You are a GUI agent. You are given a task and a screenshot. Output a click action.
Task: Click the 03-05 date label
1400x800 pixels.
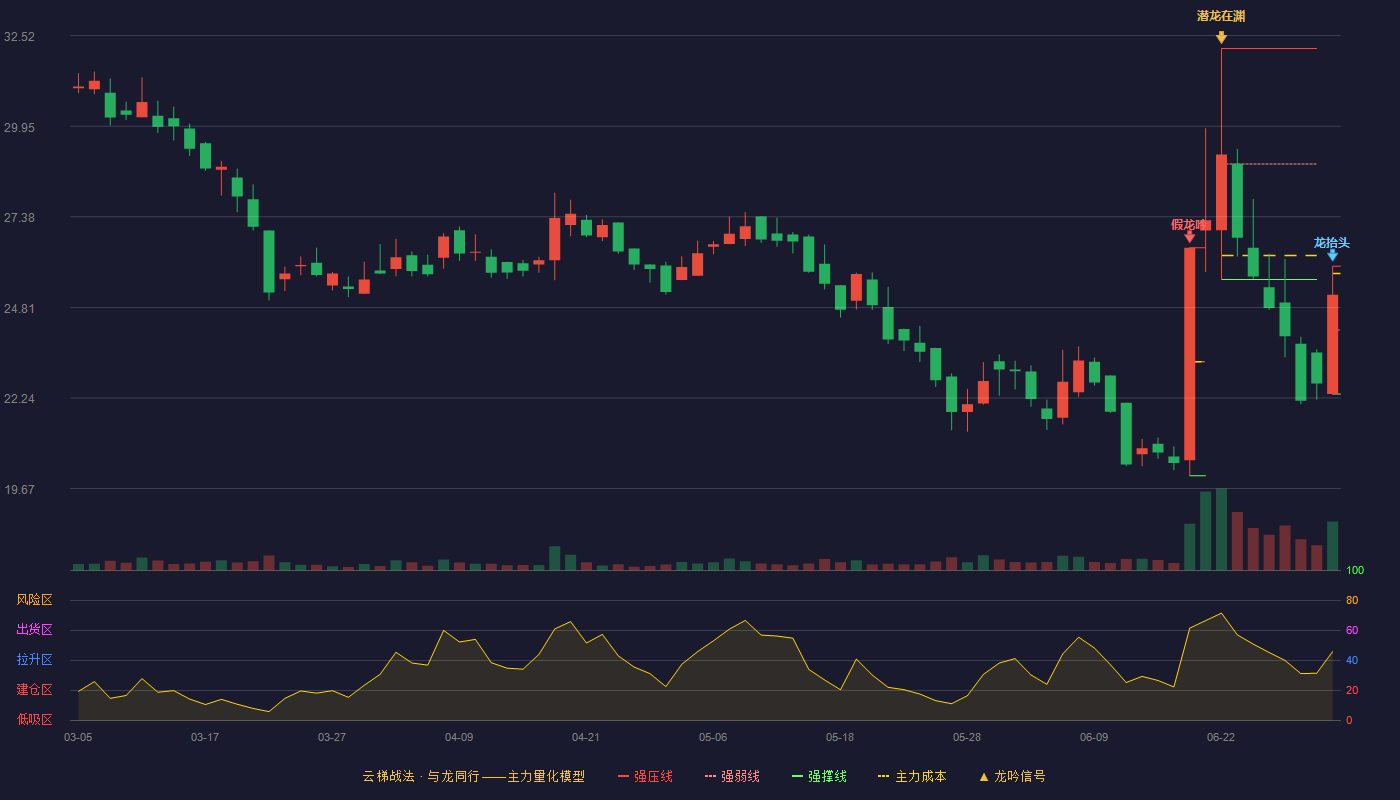click(x=78, y=737)
